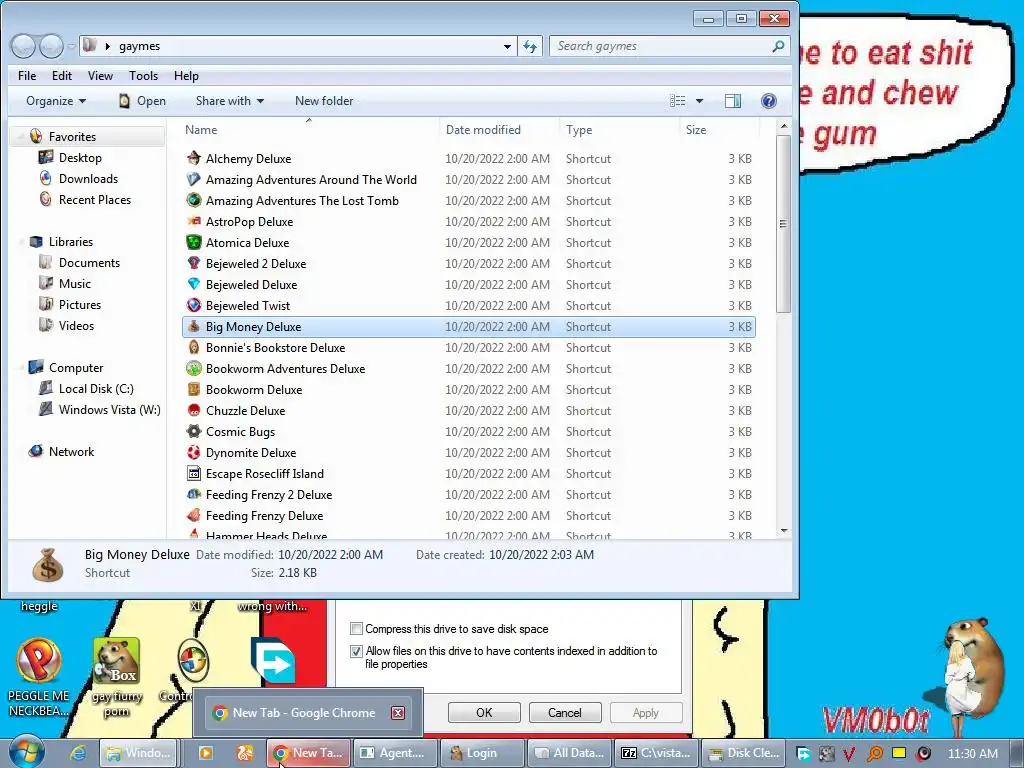Open the File menu
The height and width of the screenshot is (768, 1024).
(x=27, y=76)
